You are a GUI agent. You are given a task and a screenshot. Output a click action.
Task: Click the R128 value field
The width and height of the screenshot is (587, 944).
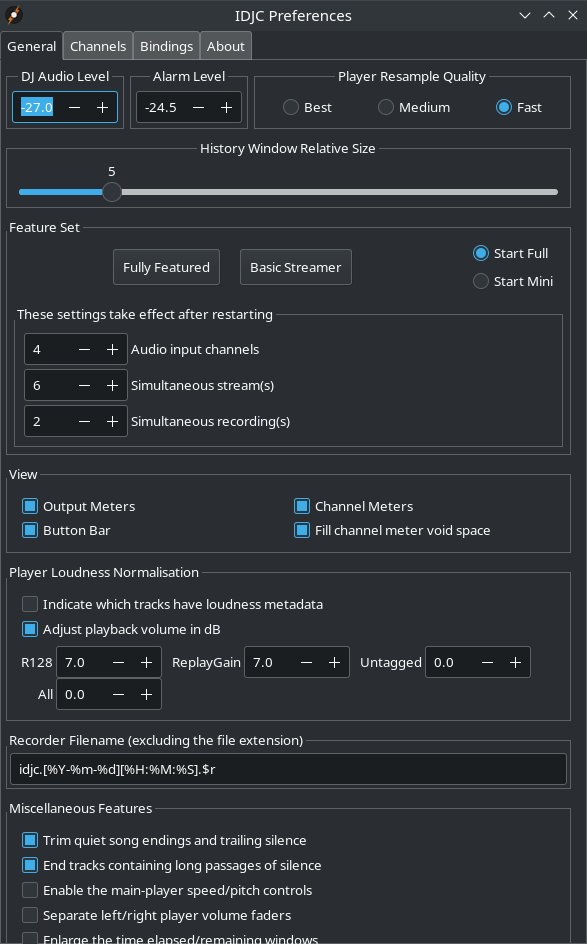click(x=81, y=662)
